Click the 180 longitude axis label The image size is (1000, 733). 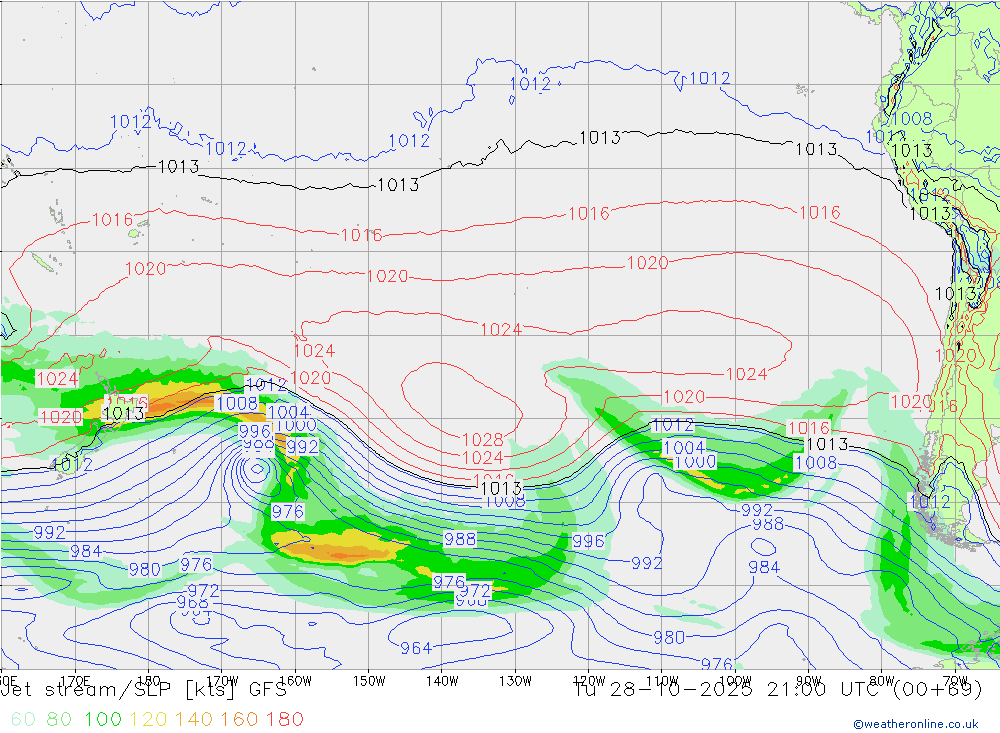[x=149, y=681]
